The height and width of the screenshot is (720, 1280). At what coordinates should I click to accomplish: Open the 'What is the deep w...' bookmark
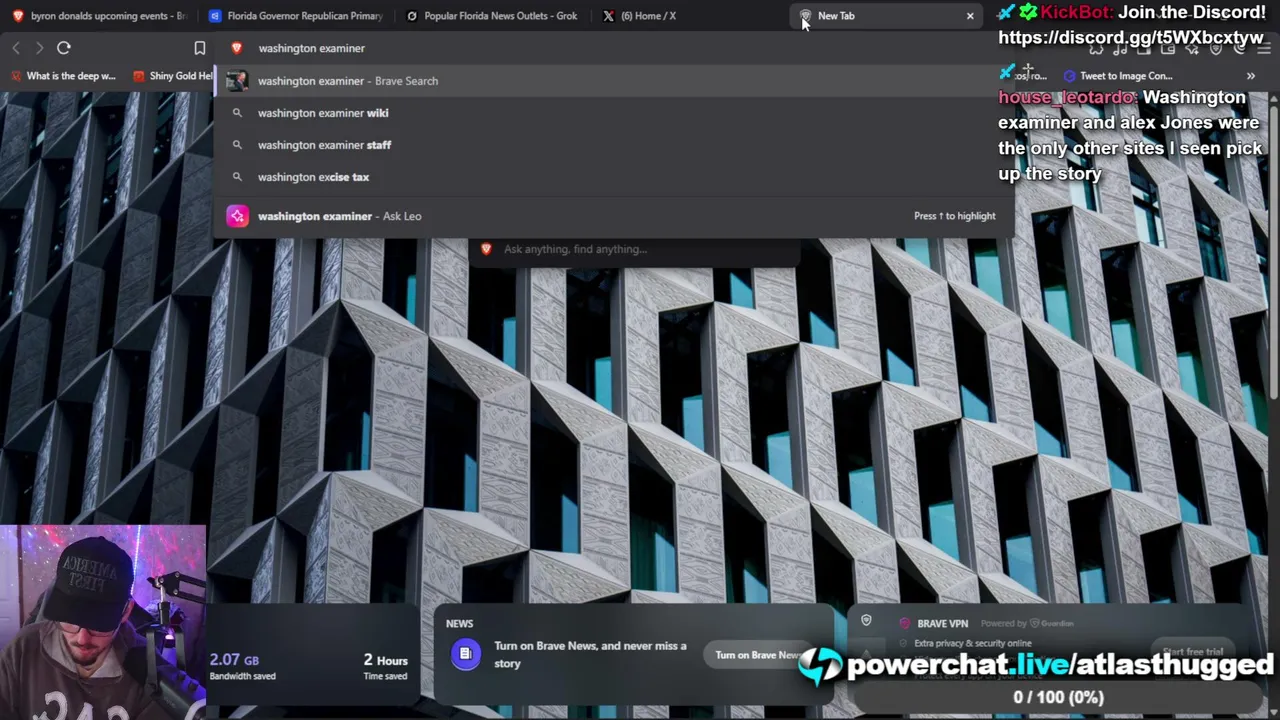(63, 76)
